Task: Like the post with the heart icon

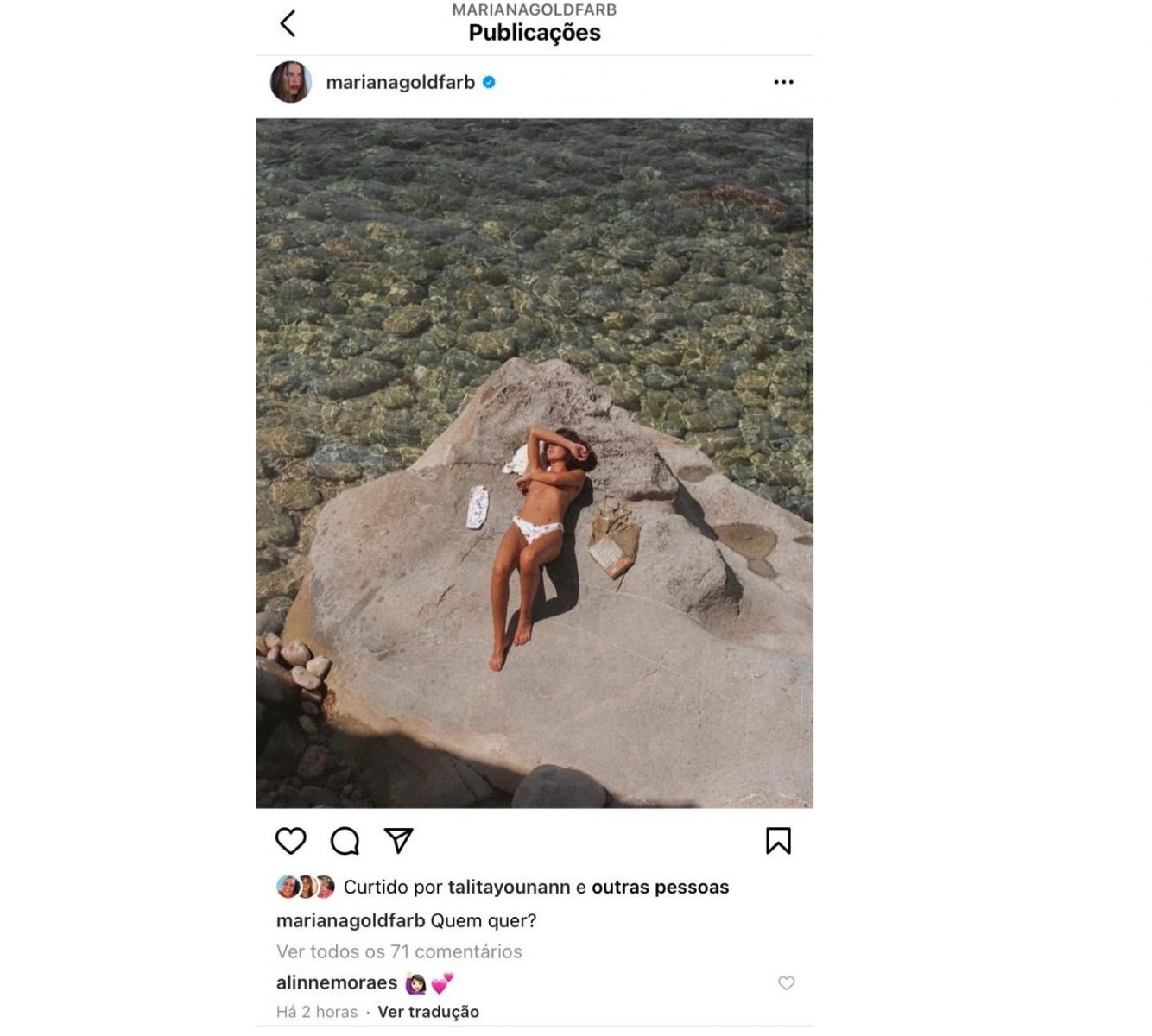Action: (x=291, y=841)
